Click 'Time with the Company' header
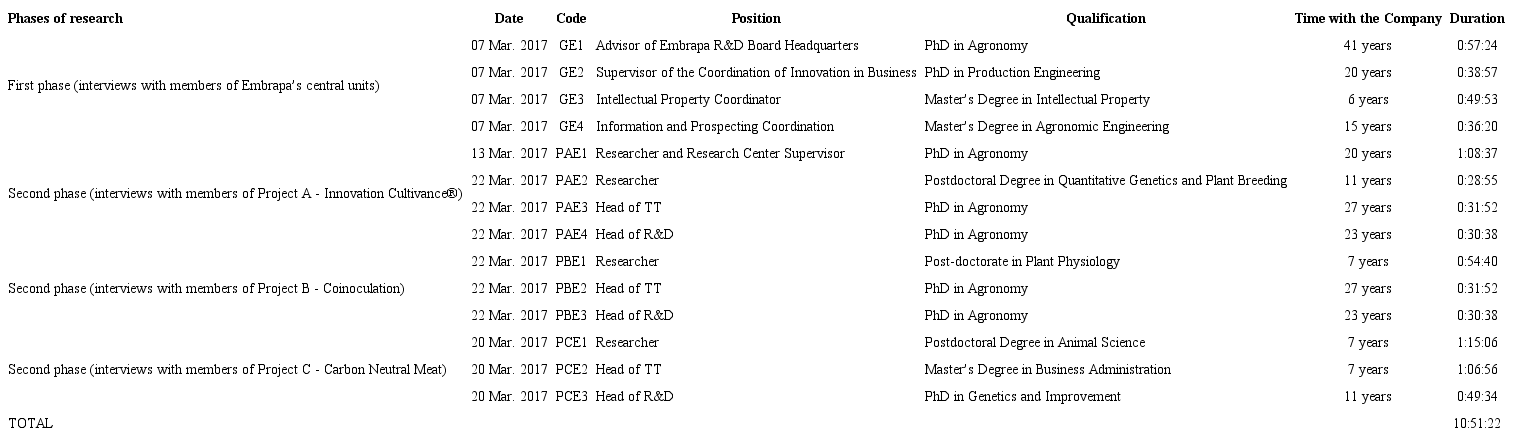The width and height of the screenshot is (1513, 440). (1367, 18)
